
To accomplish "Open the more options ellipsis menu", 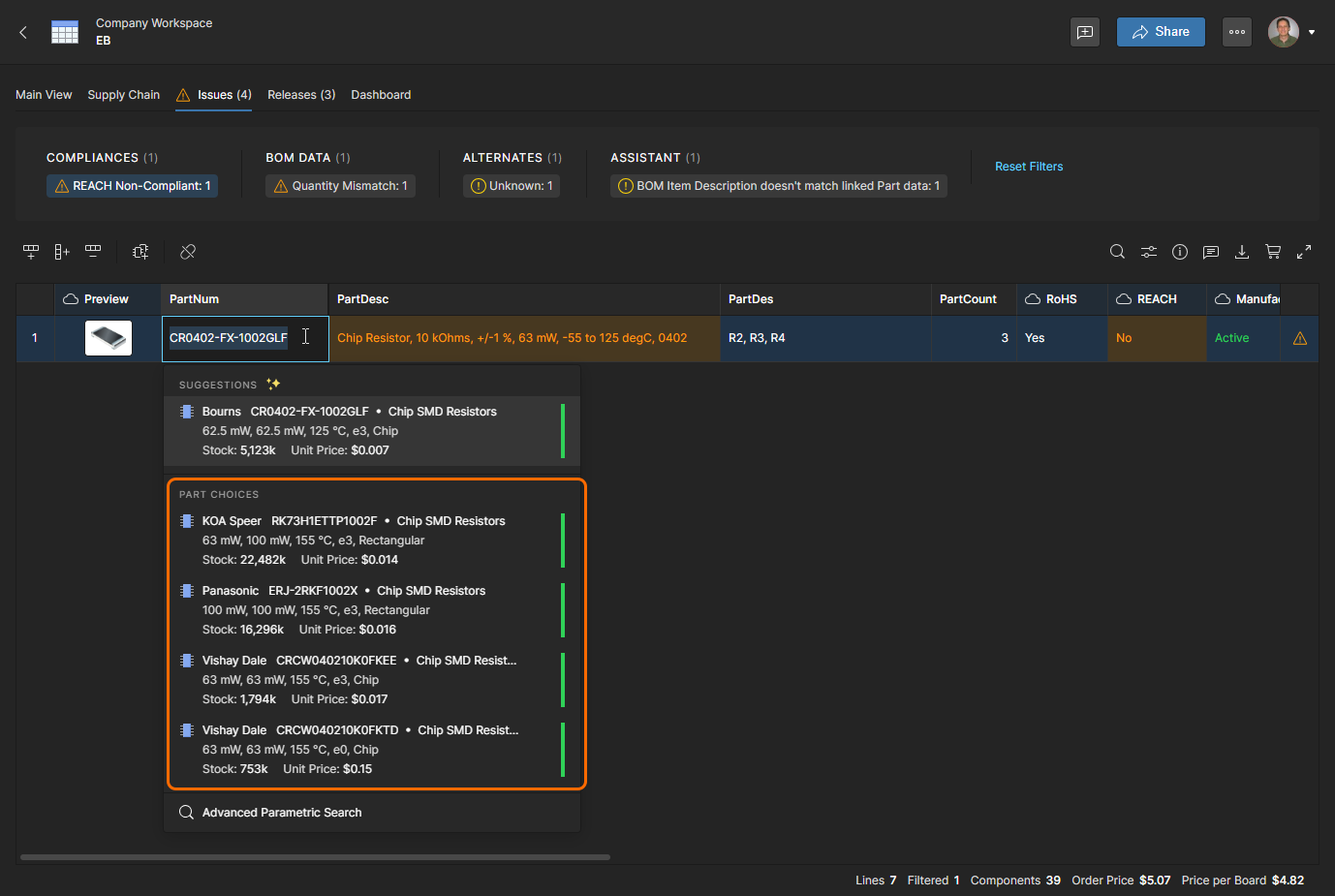I will 1236,32.
